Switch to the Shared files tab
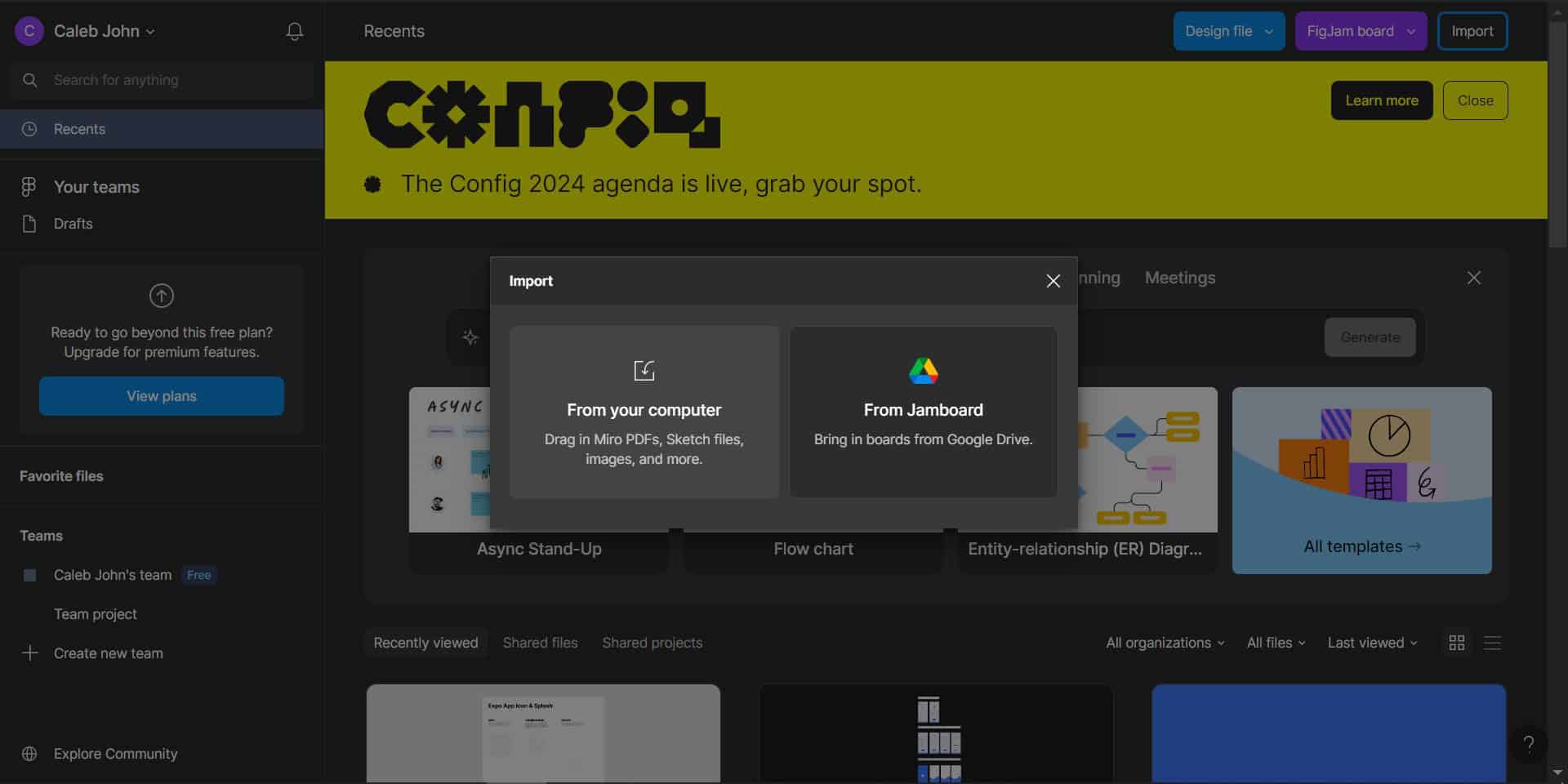The height and width of the screenshot is (784, 1568). 540,643
